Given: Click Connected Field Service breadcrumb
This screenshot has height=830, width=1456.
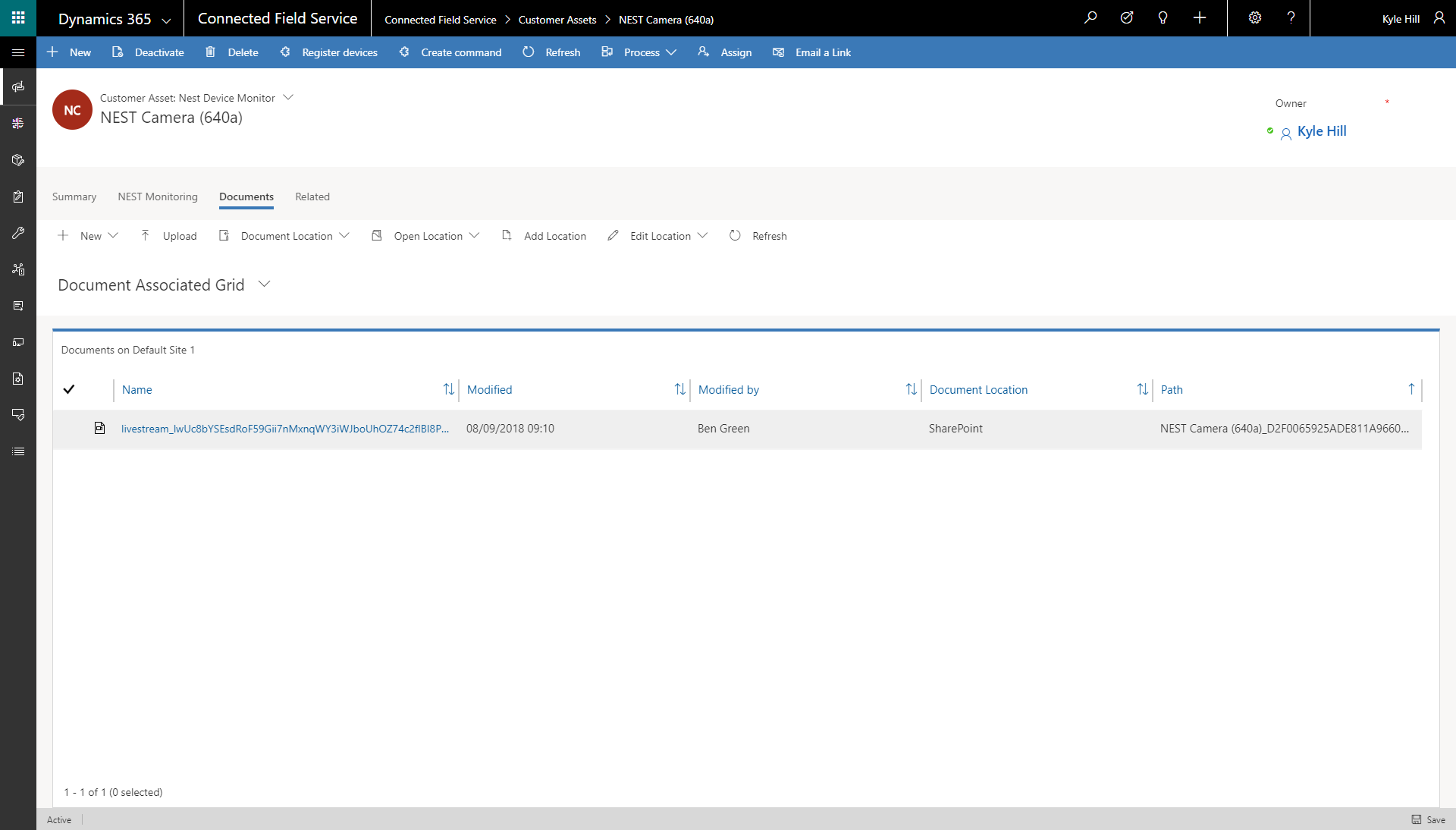Looking at the screenshot, I should point(441,20).
